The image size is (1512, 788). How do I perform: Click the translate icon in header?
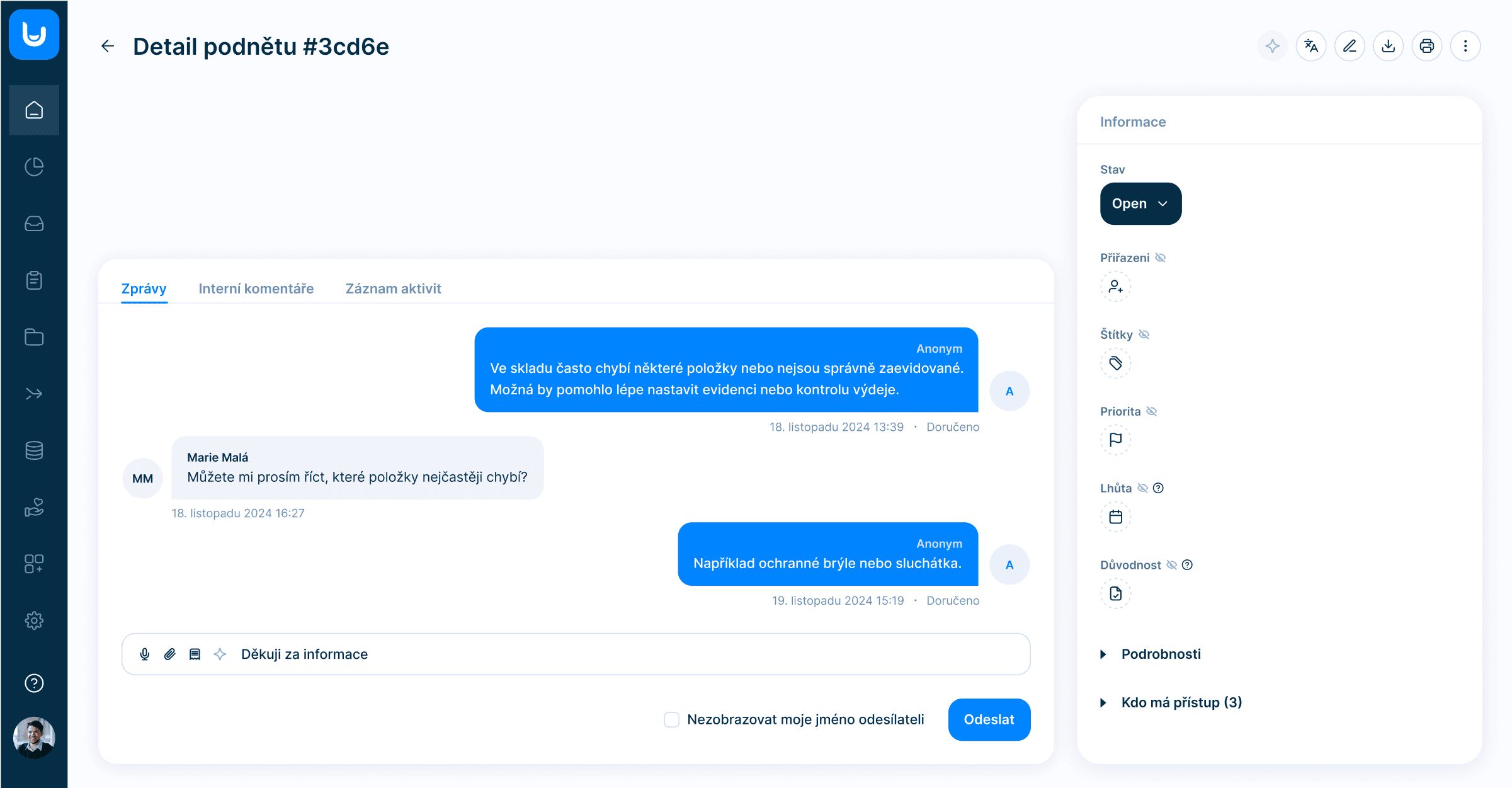click(x=1311, y=46)
